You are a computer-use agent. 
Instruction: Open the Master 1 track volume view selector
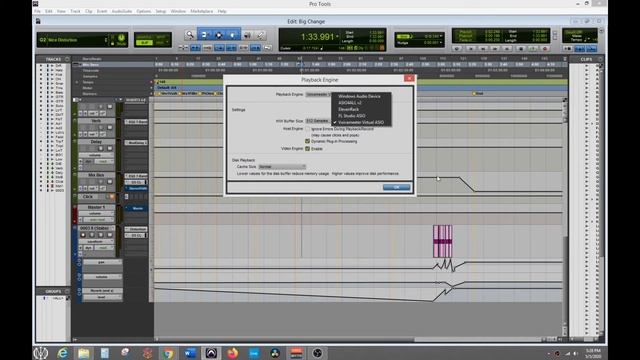click(x=96, y=213)
